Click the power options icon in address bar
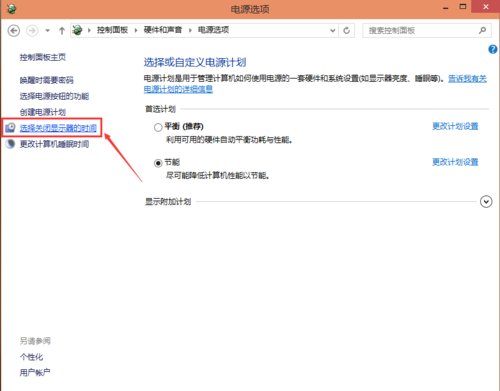Image resolution: width=500 pixels, height=391 pixels. tap(77, 30)
